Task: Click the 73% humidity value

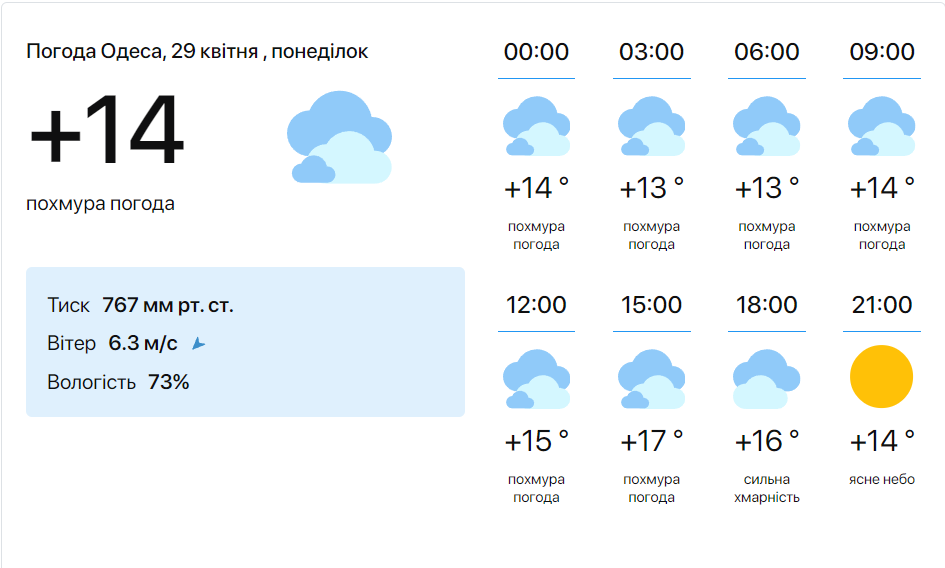Action: (x=168, y=382)
